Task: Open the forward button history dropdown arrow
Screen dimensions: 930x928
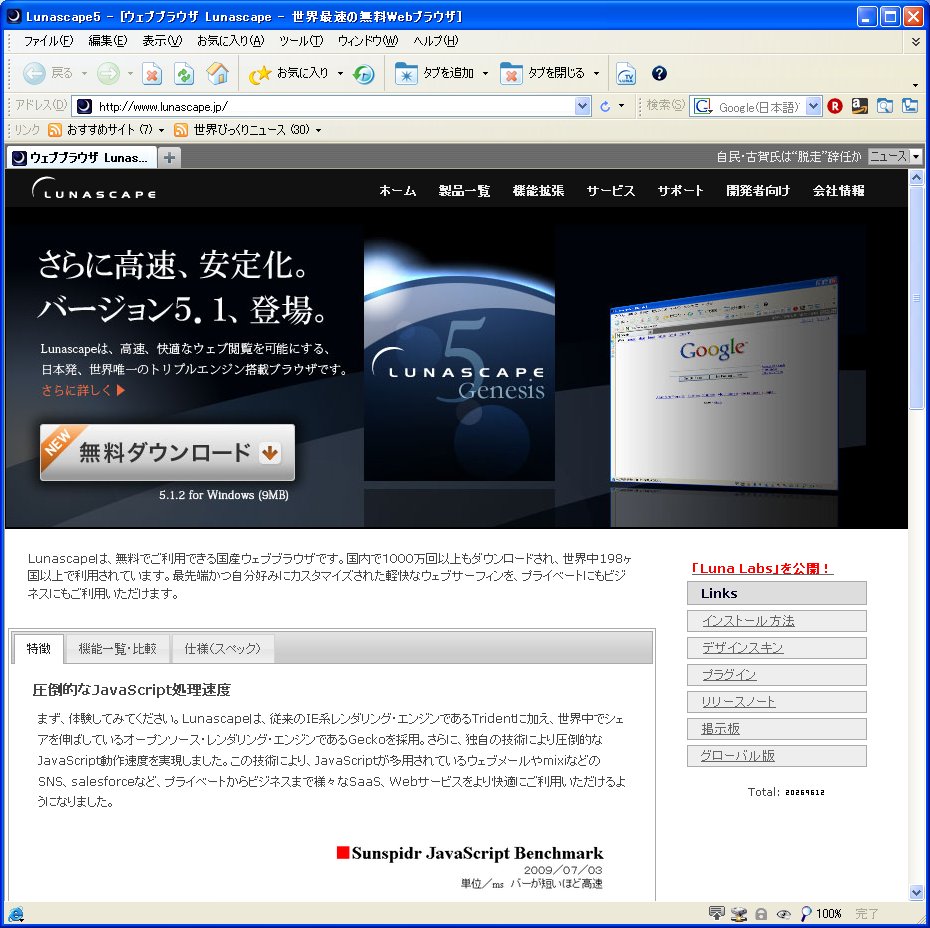Action: point(130,74)
